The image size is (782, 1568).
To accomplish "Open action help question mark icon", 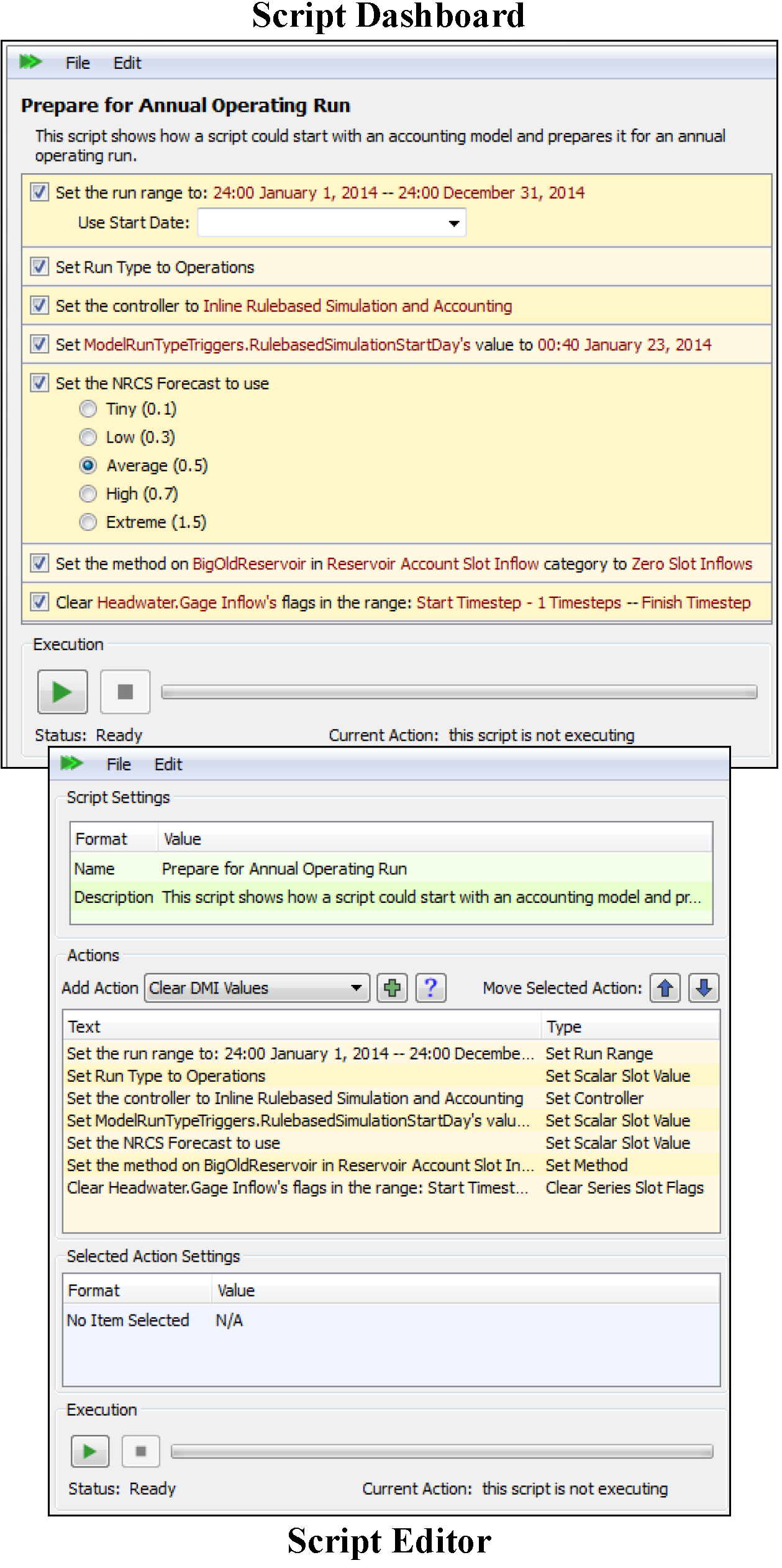I will point(430,988).
